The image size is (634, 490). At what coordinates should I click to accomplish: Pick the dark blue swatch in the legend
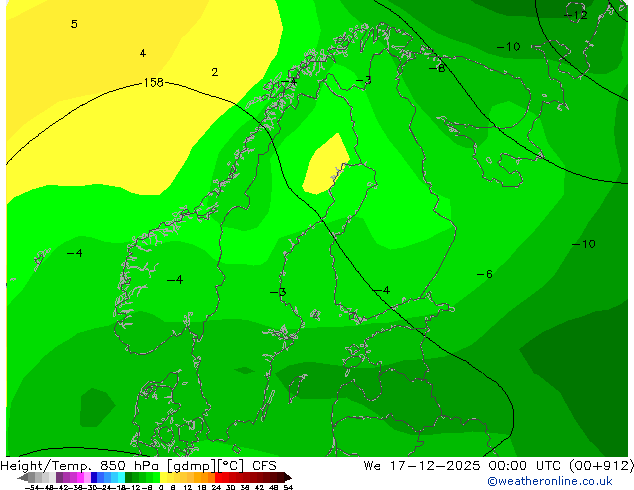point(94,477)
